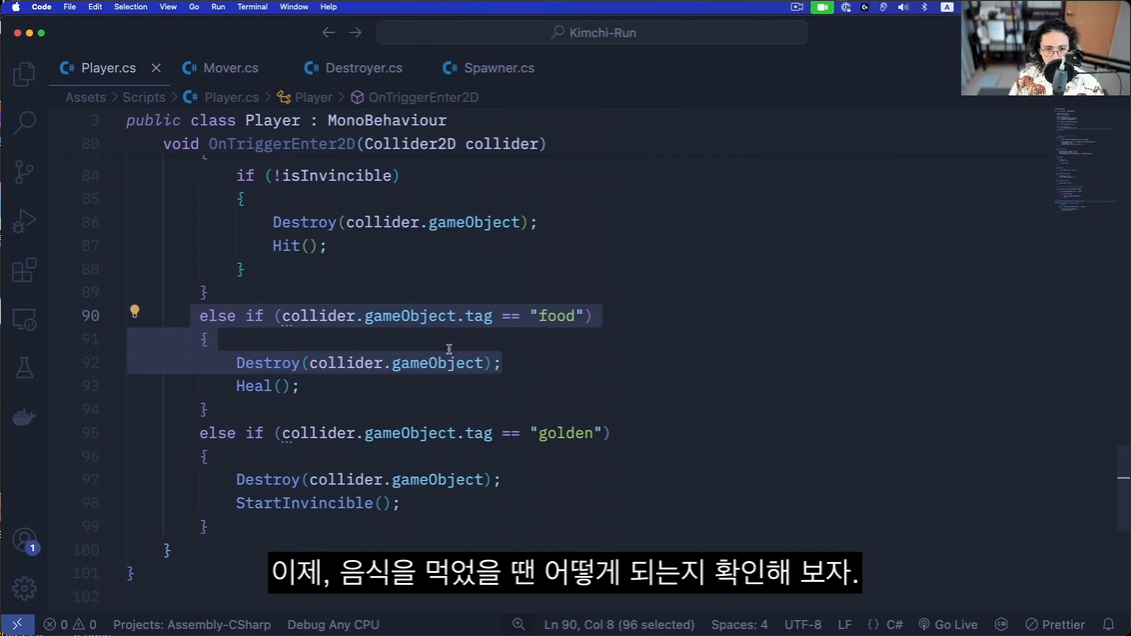Viewport: 1131px width, 636px height.
Task: Change indentation via Spaces: 4
Action: pyautogui.click(x=739, y=624)
